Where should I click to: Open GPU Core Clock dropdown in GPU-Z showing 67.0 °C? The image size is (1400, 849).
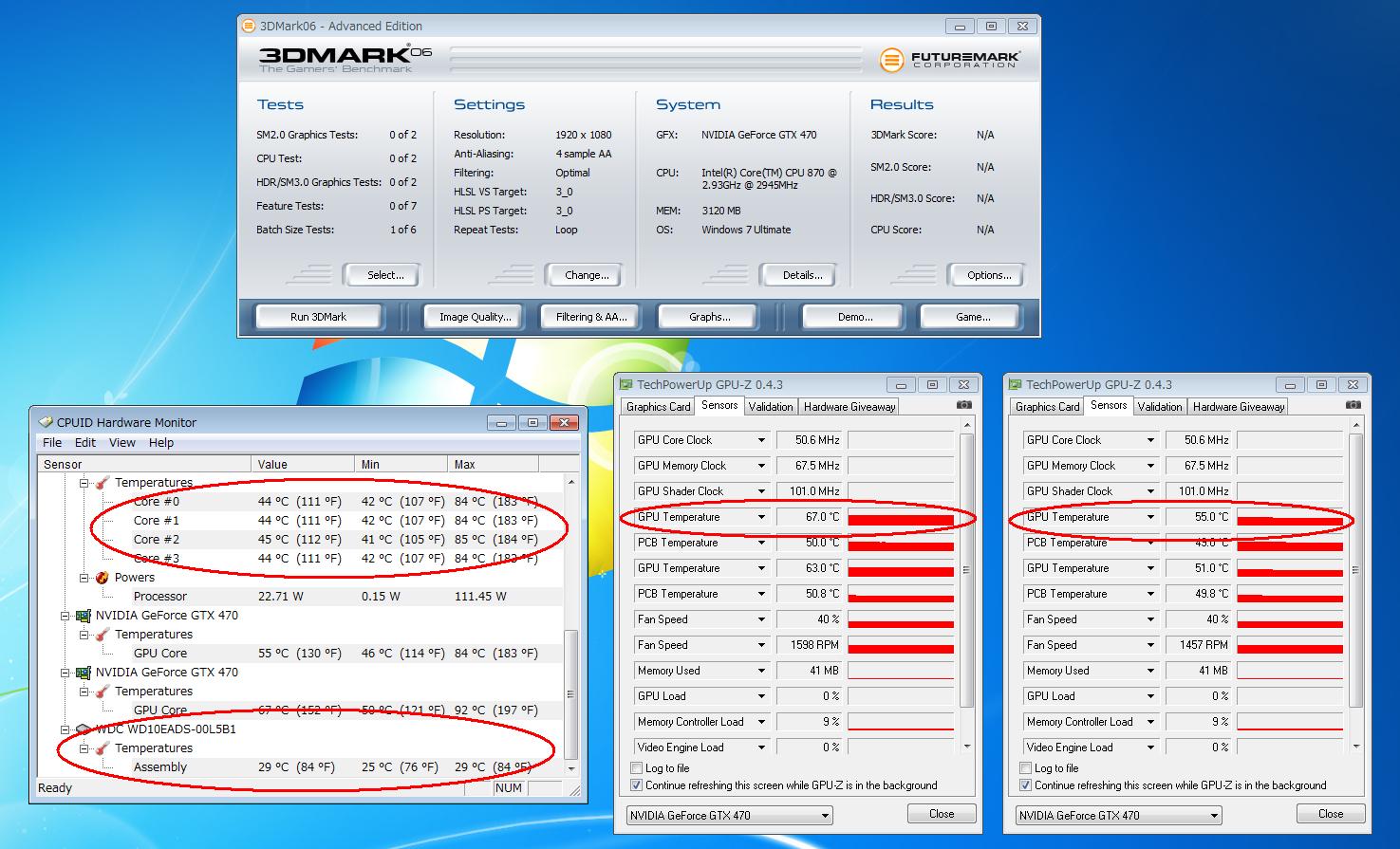coord(761,440)
